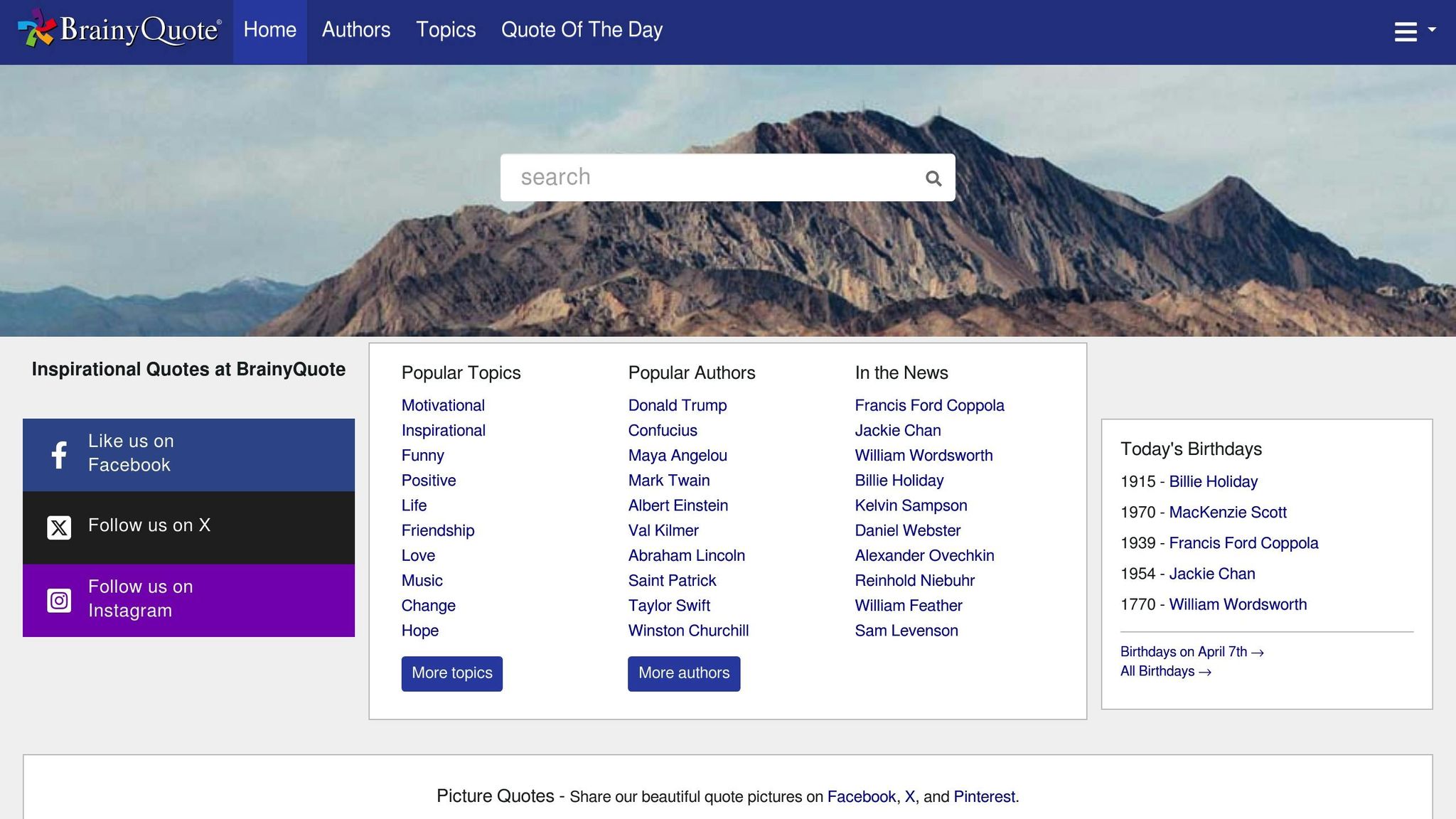The image size is (1456, 819).
Task: Open Francis Ford Coppola birthday link
Action: click(x=1243, y=543)
